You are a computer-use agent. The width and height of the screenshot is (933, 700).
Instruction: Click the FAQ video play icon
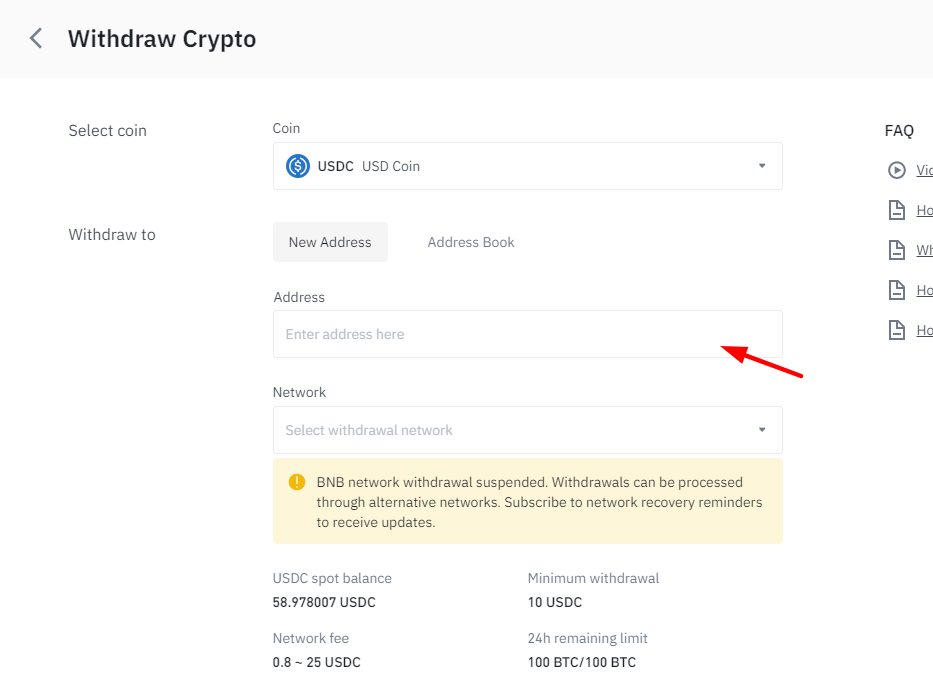pyautogui.click(x=897, y=170)
